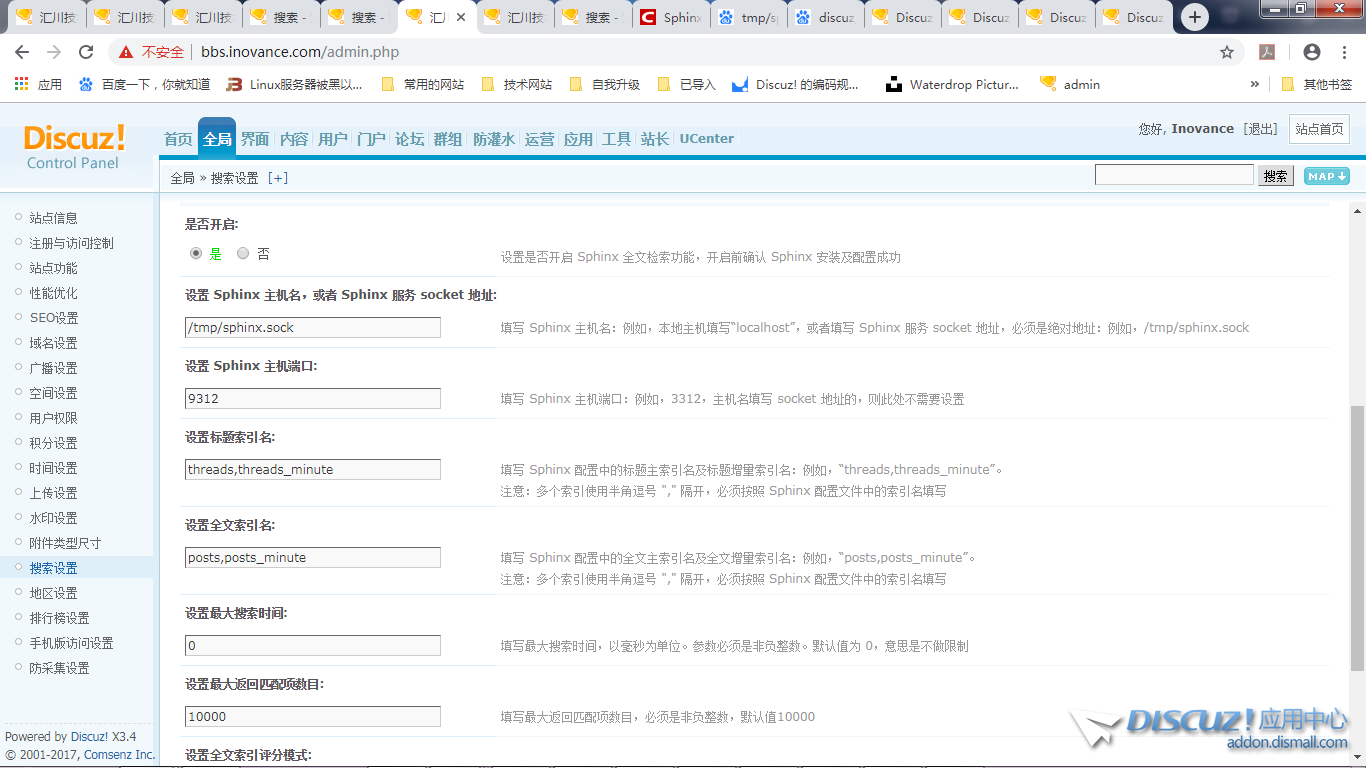Screen dimensions: 1366x768
Task: Switch to the 论坛 navigation tab
Action: point(409,139)
